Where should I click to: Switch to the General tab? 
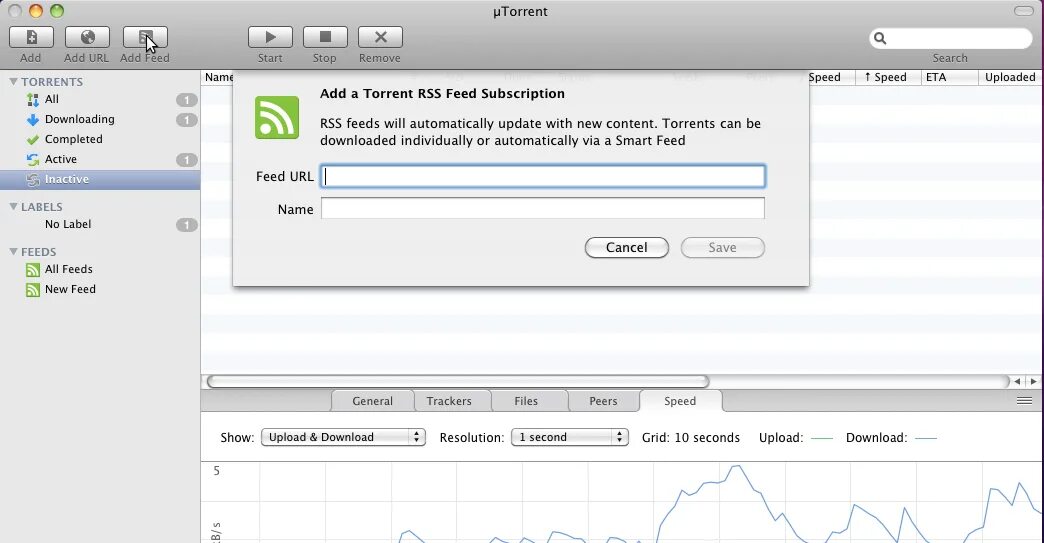click(x=372, y=401)
